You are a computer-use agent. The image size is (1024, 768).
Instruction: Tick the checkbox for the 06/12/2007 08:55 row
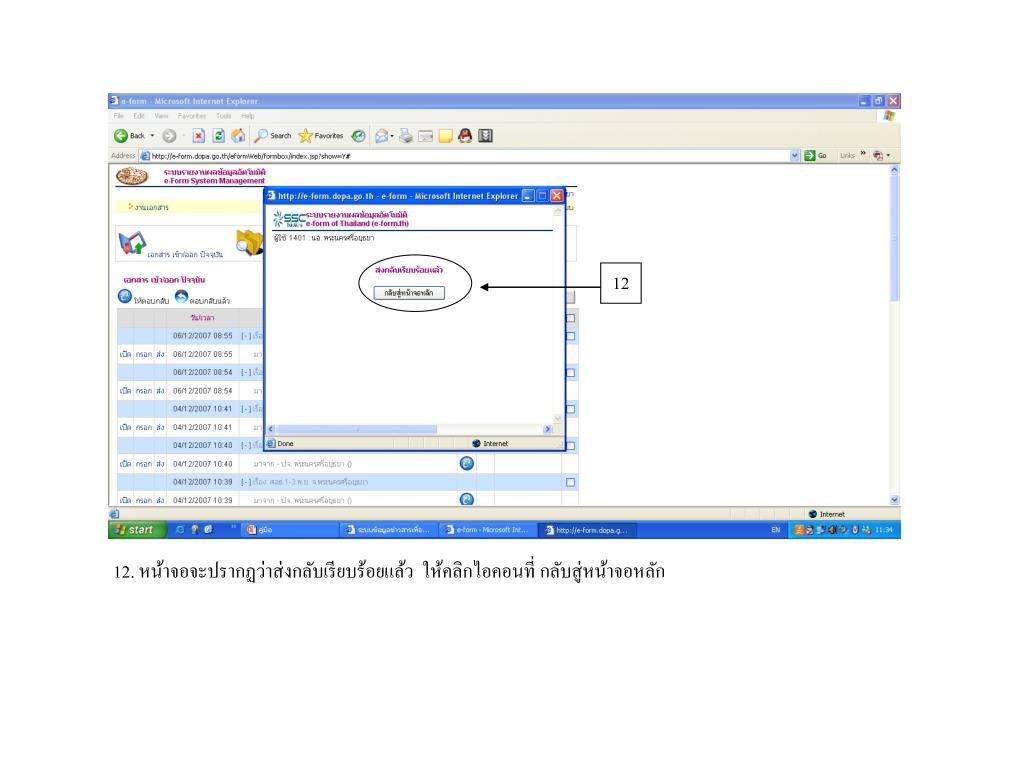(x=570, y=336)
